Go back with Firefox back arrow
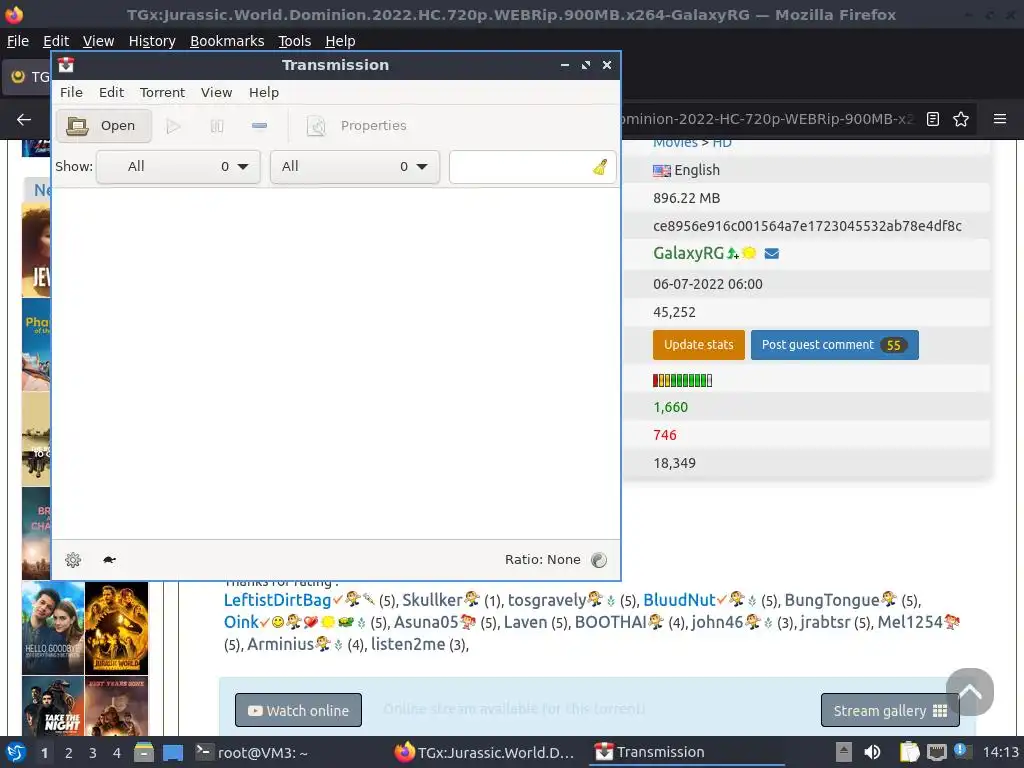This screenshot has width=1024, height=768. coord(24,120)
